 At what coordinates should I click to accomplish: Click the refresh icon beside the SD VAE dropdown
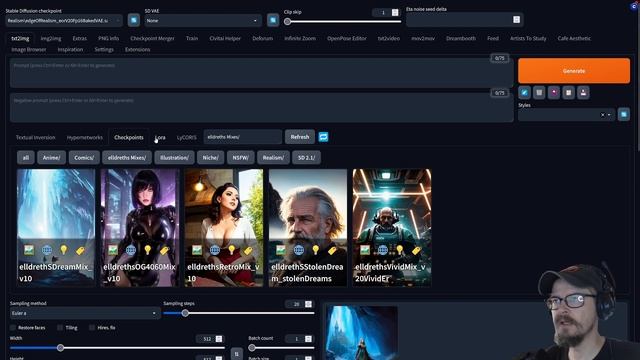point(273,20)
